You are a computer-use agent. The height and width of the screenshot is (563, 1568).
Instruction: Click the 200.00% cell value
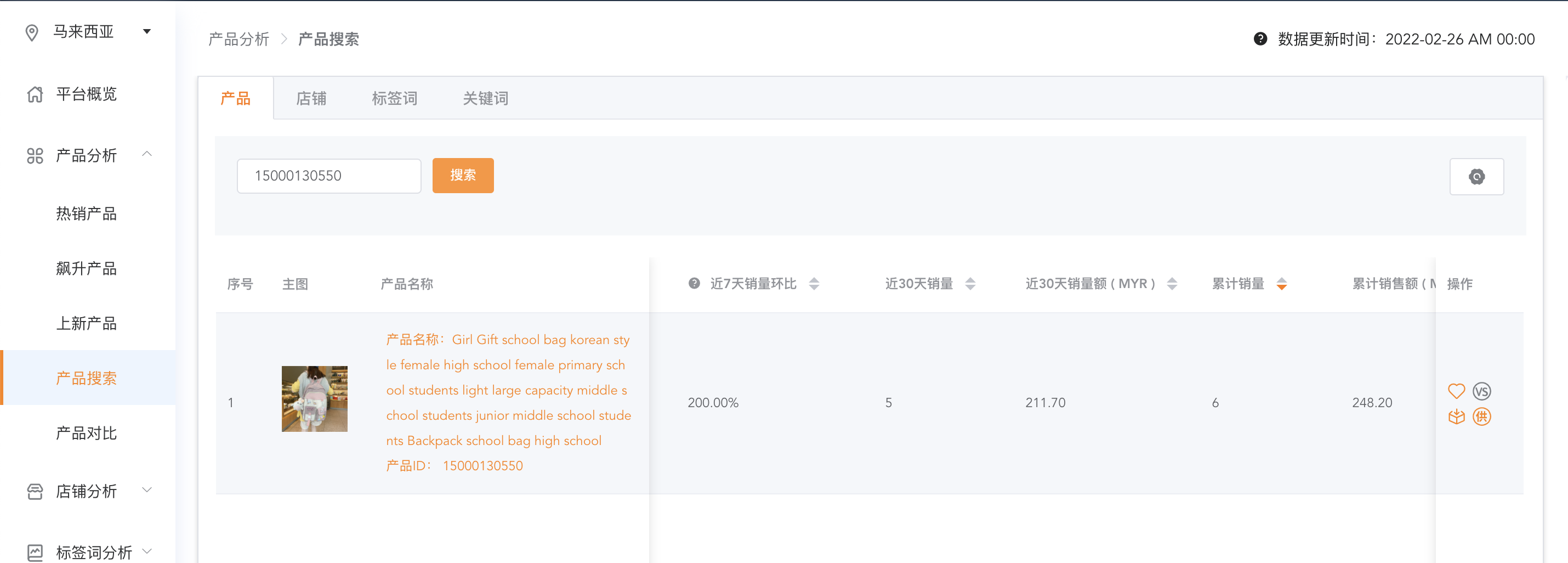coord(713,403)
